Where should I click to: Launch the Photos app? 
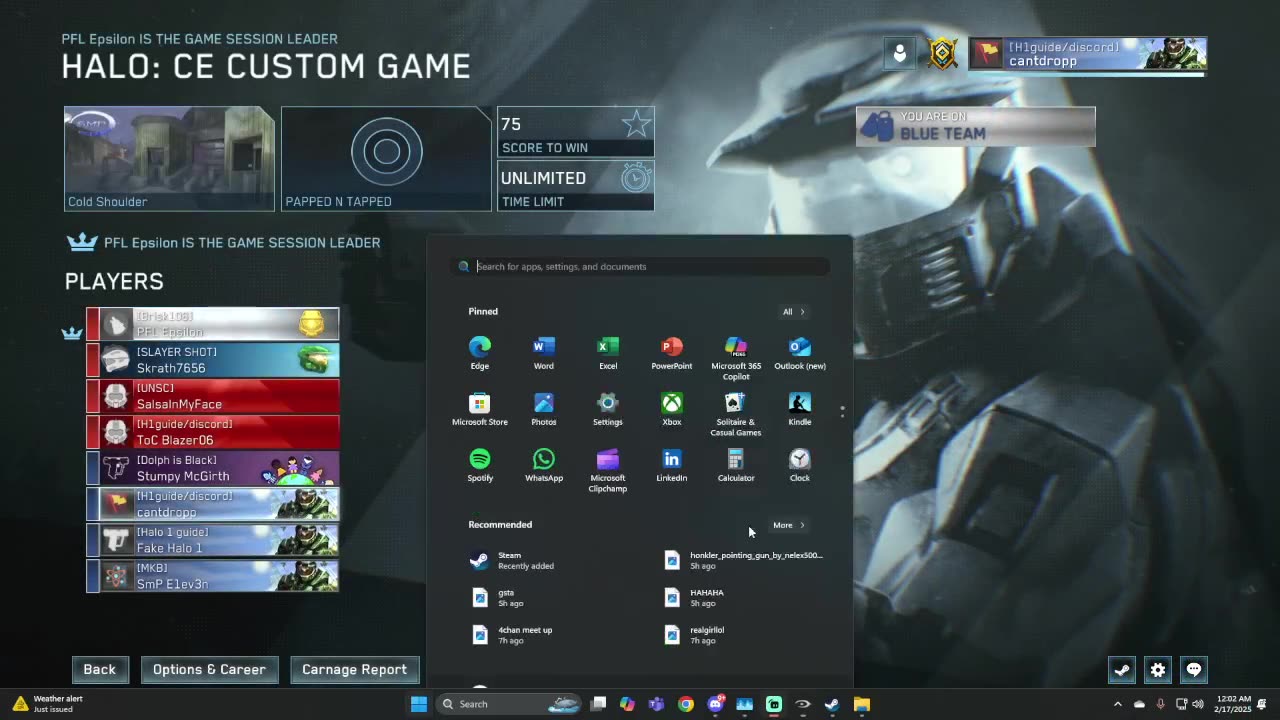point(543,409)
